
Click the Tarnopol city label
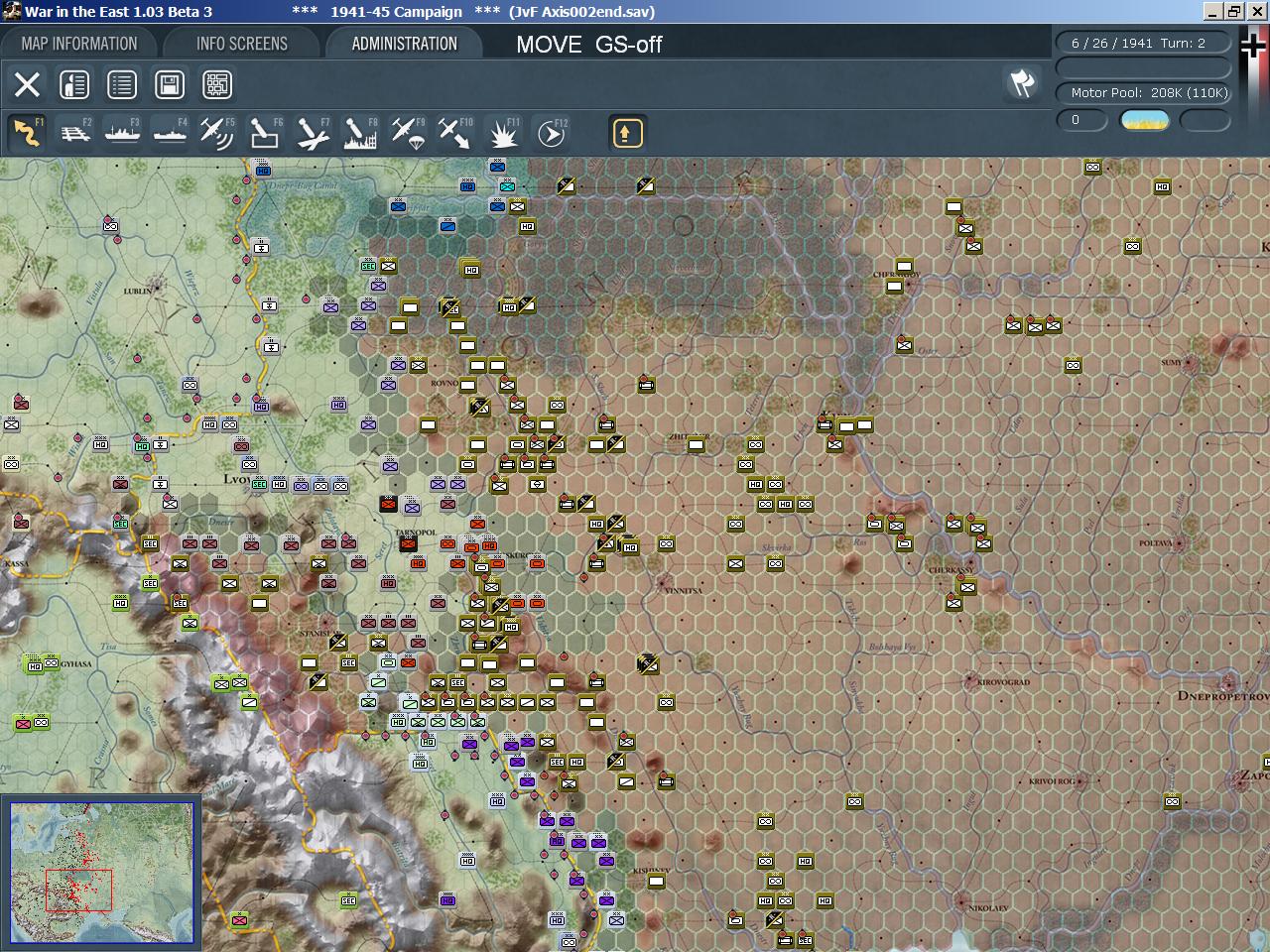click(x=415, y=533)
